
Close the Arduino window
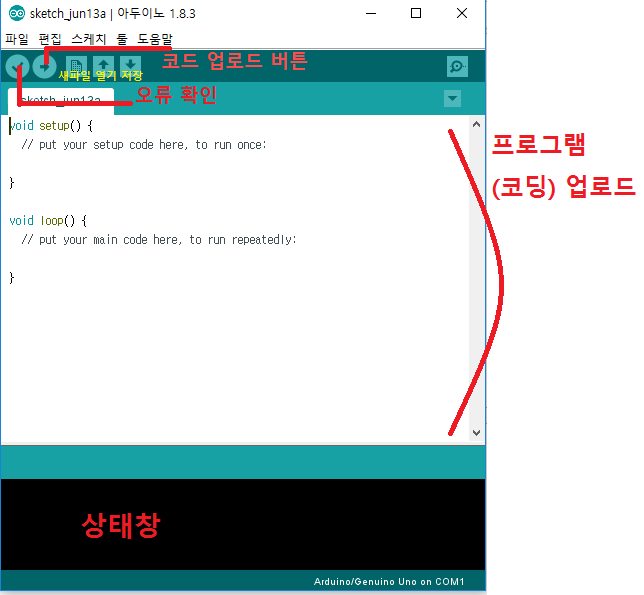462,13
